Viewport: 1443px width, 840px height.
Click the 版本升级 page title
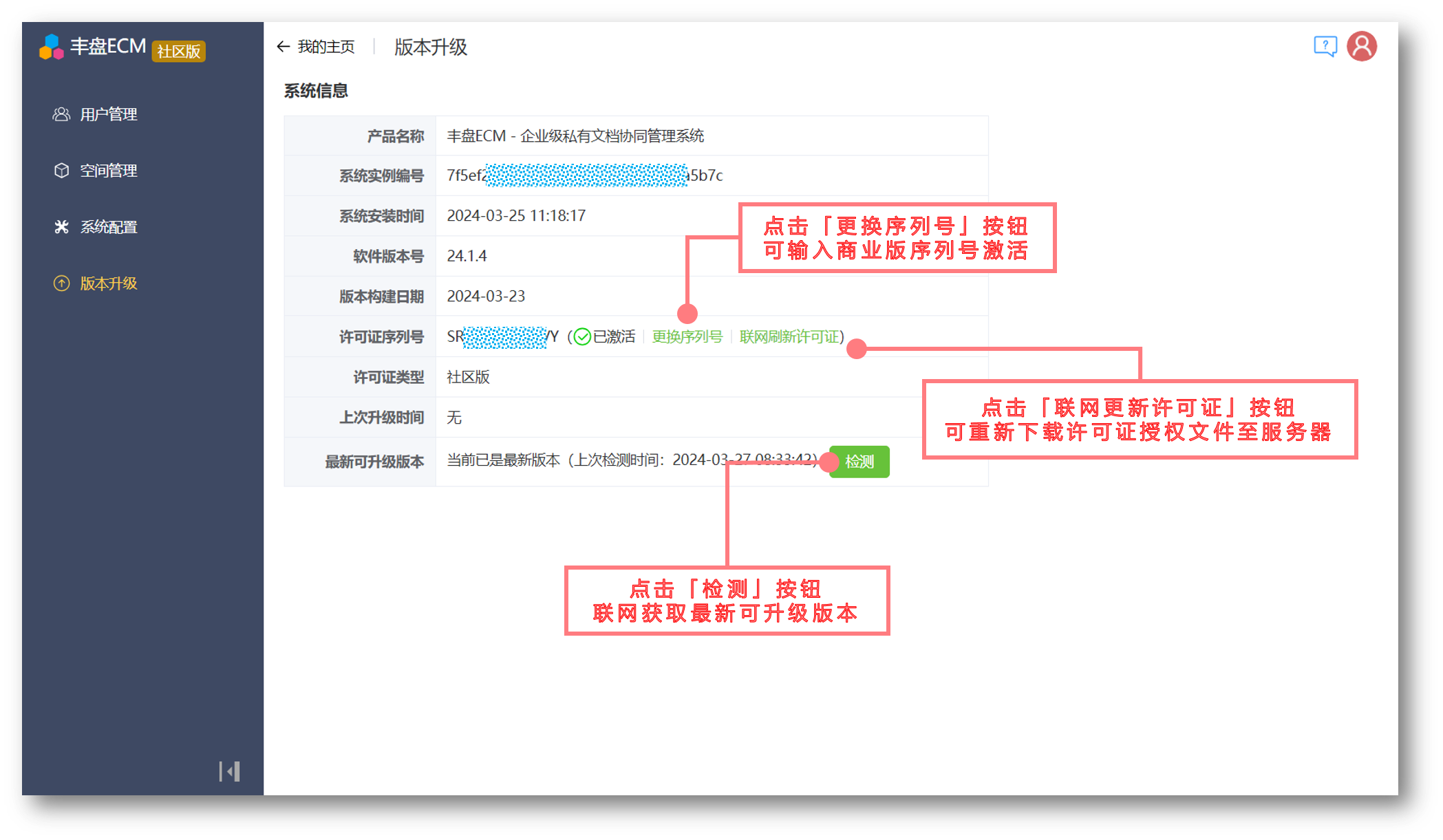click(x=431, y=47)
